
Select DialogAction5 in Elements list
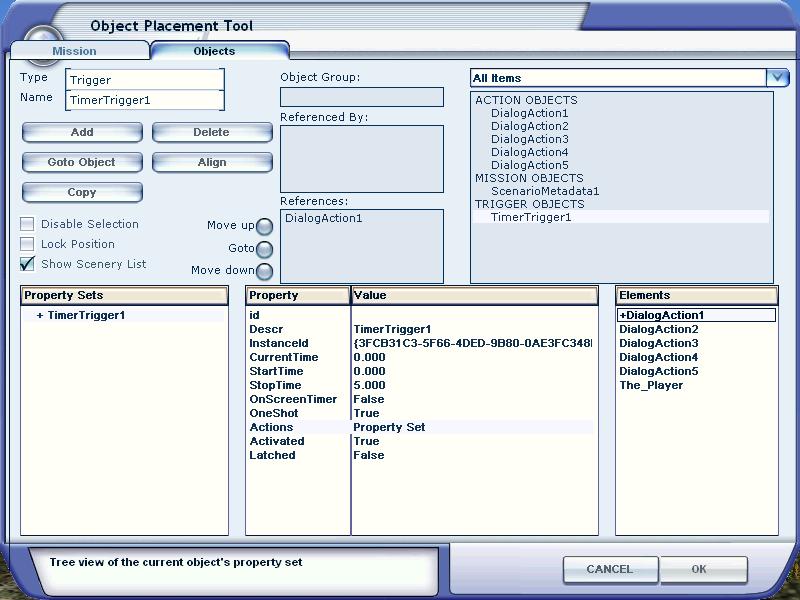(x=659, y=371)
